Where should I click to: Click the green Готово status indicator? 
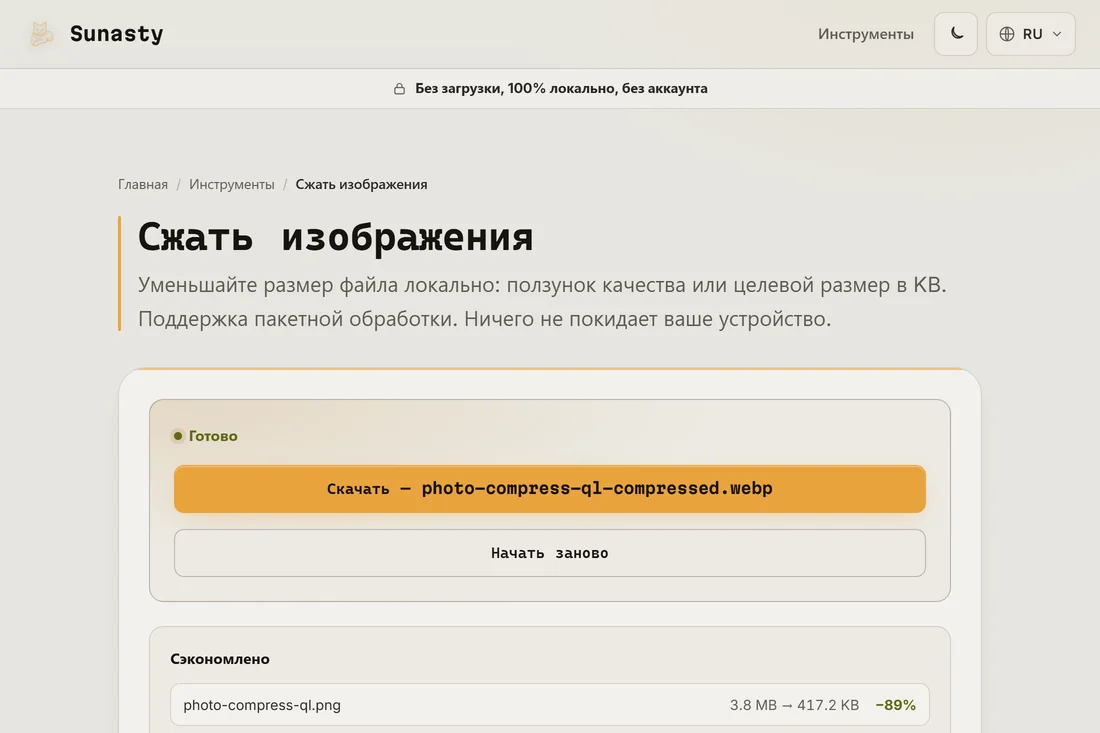206,436
